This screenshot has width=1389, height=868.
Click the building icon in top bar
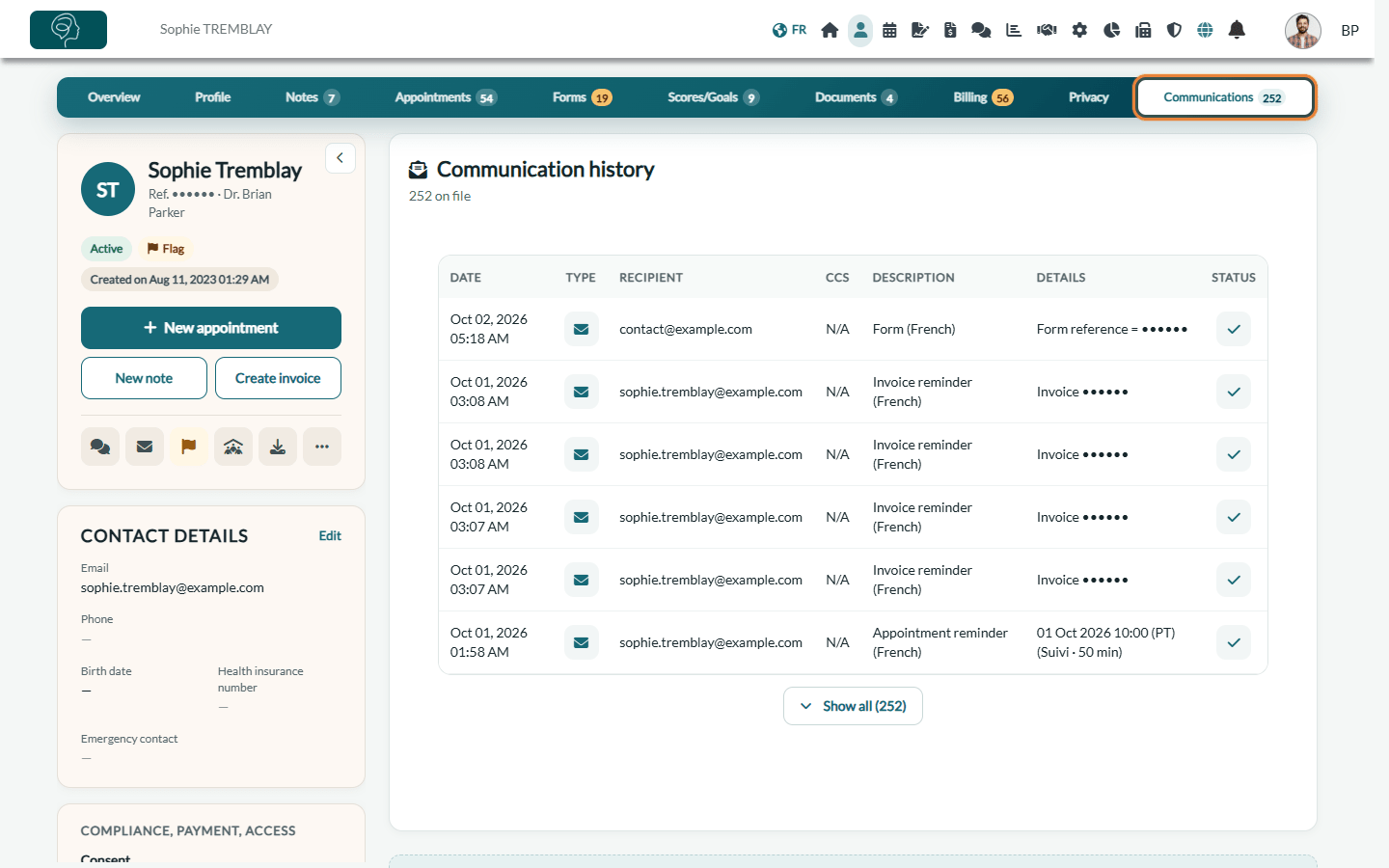click(x=1143, y=30)
